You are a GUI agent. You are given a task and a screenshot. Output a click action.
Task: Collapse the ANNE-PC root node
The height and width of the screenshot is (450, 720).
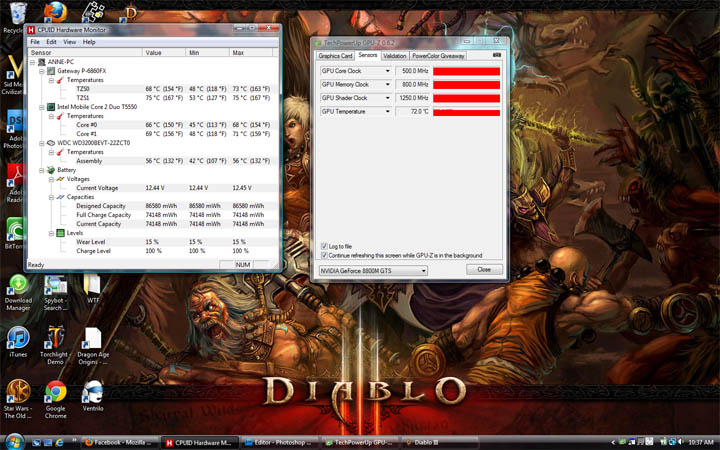click(33, 62)
